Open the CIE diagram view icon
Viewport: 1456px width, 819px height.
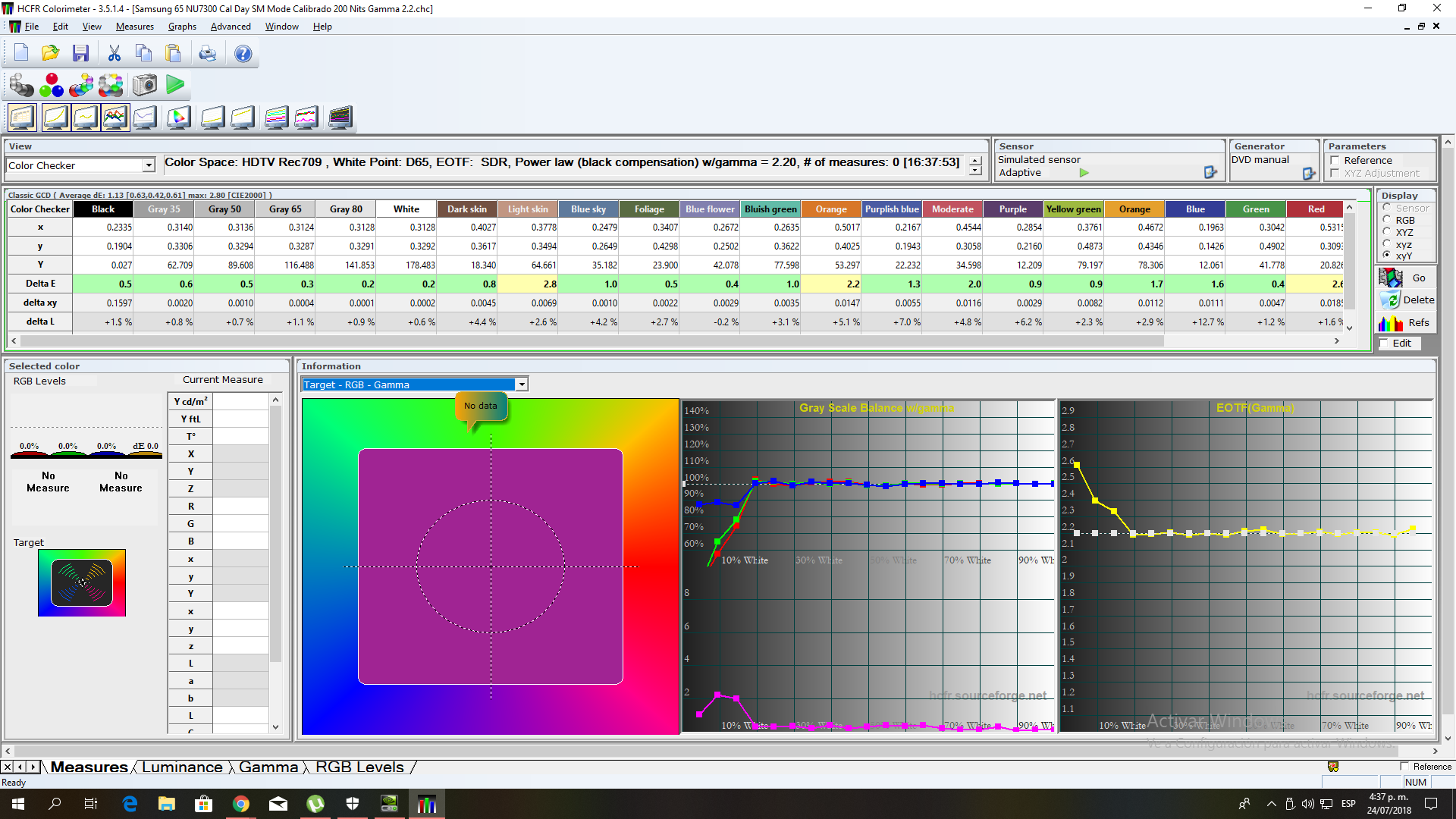[x=179, y=118]
